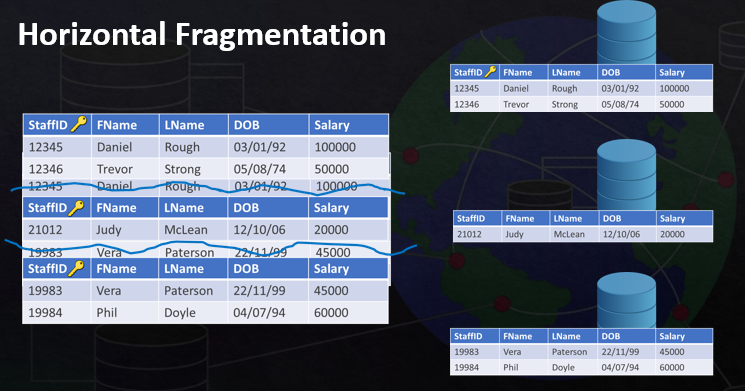
Task: Click '50000' in the large left table
Action: tap(332, 169)
